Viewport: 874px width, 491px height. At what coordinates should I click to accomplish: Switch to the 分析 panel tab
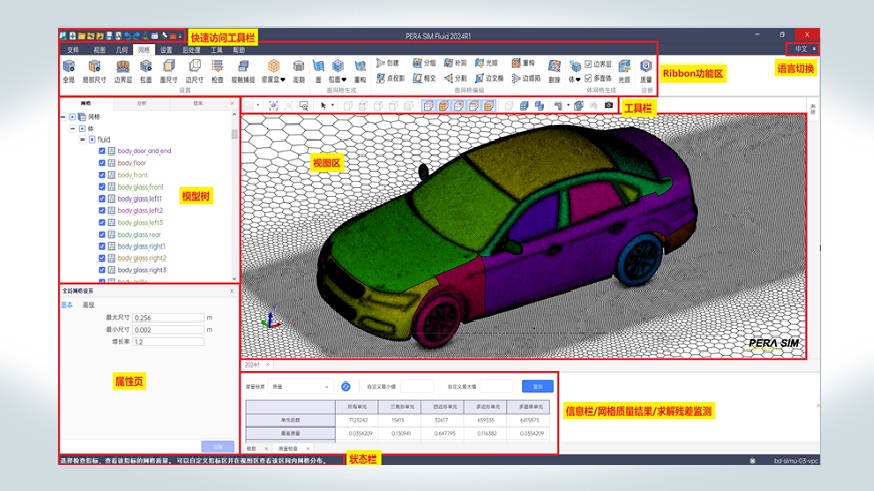141,102
